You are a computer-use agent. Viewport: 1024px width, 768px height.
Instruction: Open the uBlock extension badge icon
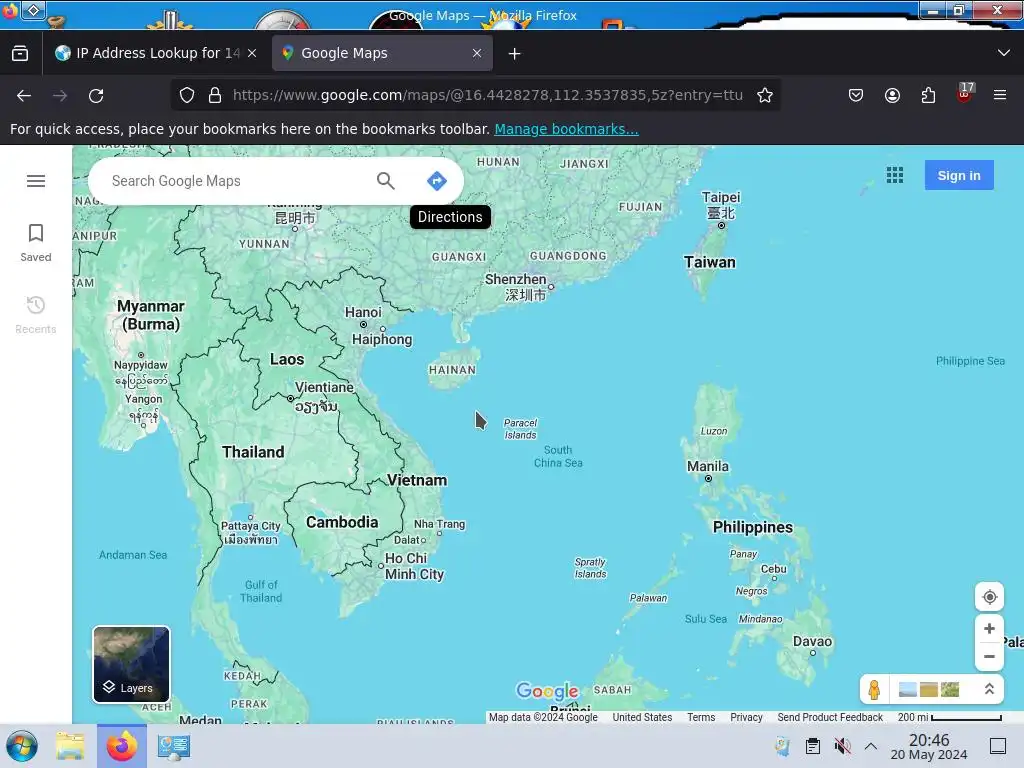click(965, 93)
